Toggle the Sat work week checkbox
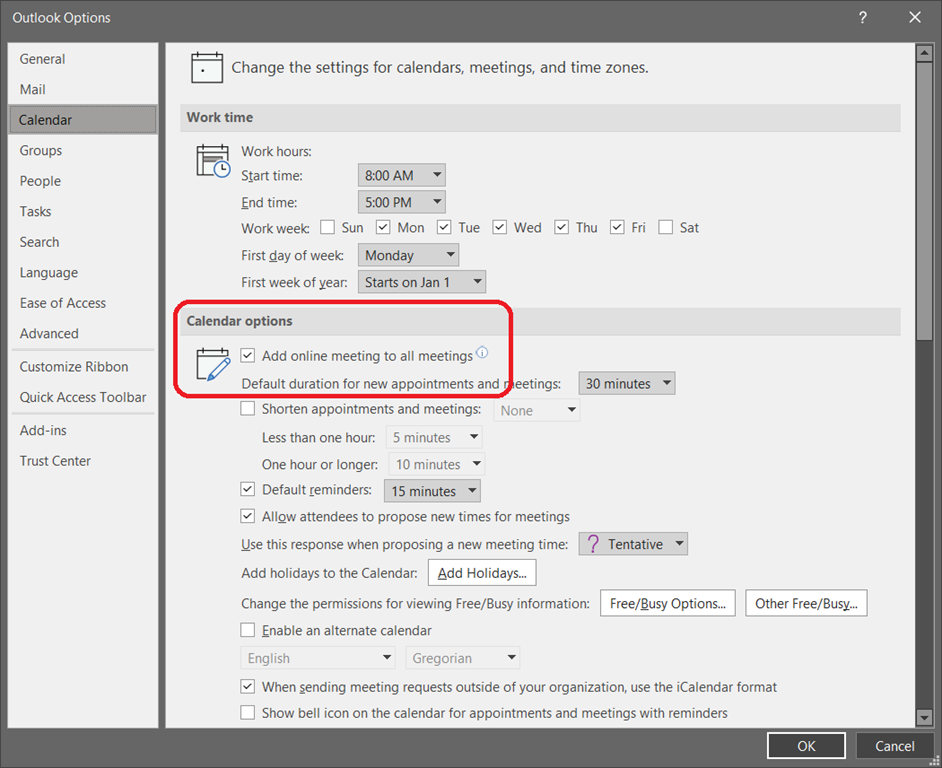This screenshot has height=768, width=942. (x=666, y=228)
